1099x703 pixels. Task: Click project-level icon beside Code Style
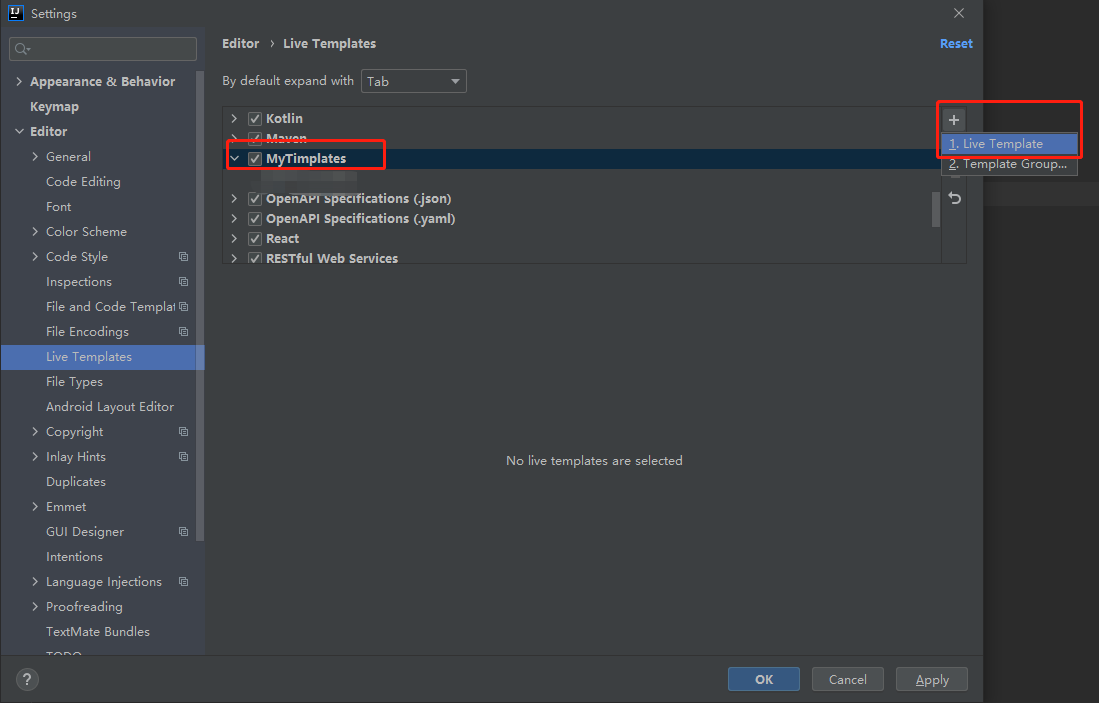point(184,257)
